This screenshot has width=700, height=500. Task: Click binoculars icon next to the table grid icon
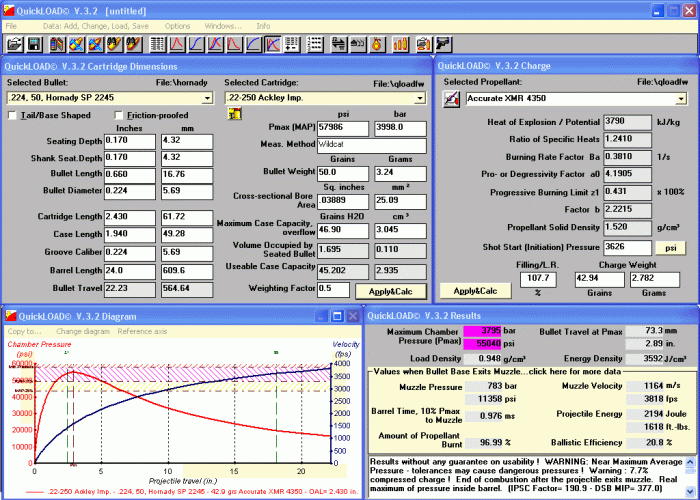coord(133,44)
